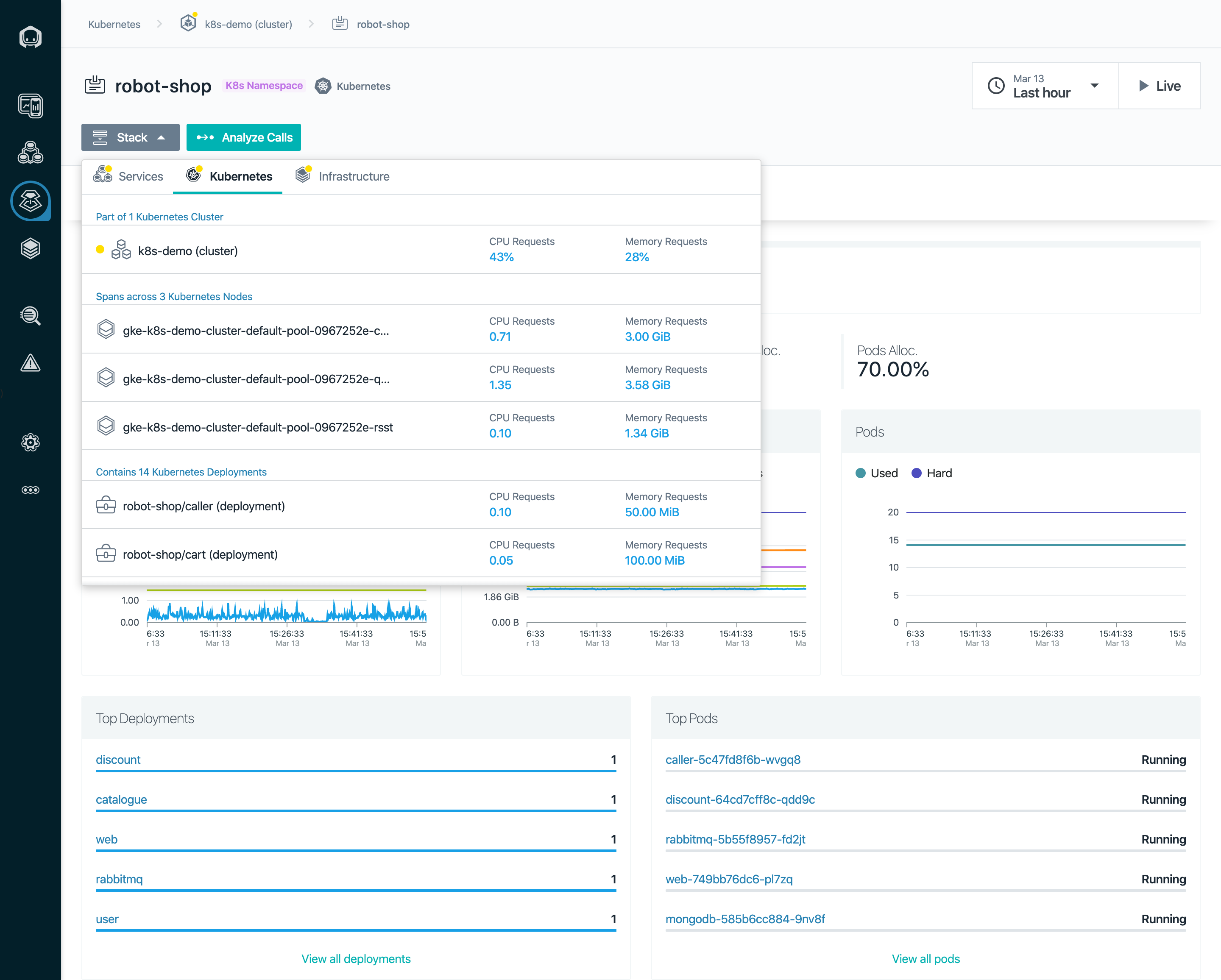This screenshot has width=1221, height=980.
Task: Open the more options sidebar icon
Action: [x=30, y=490]
